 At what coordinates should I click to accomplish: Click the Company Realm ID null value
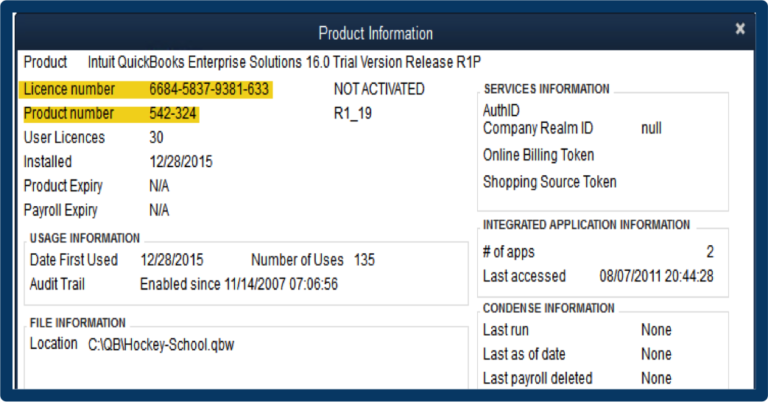click(x=651, y=129)
